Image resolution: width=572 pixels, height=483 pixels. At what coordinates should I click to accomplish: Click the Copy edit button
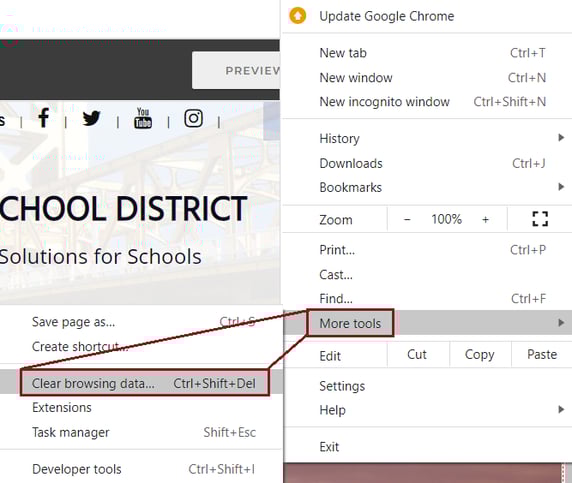pos(480,354)
